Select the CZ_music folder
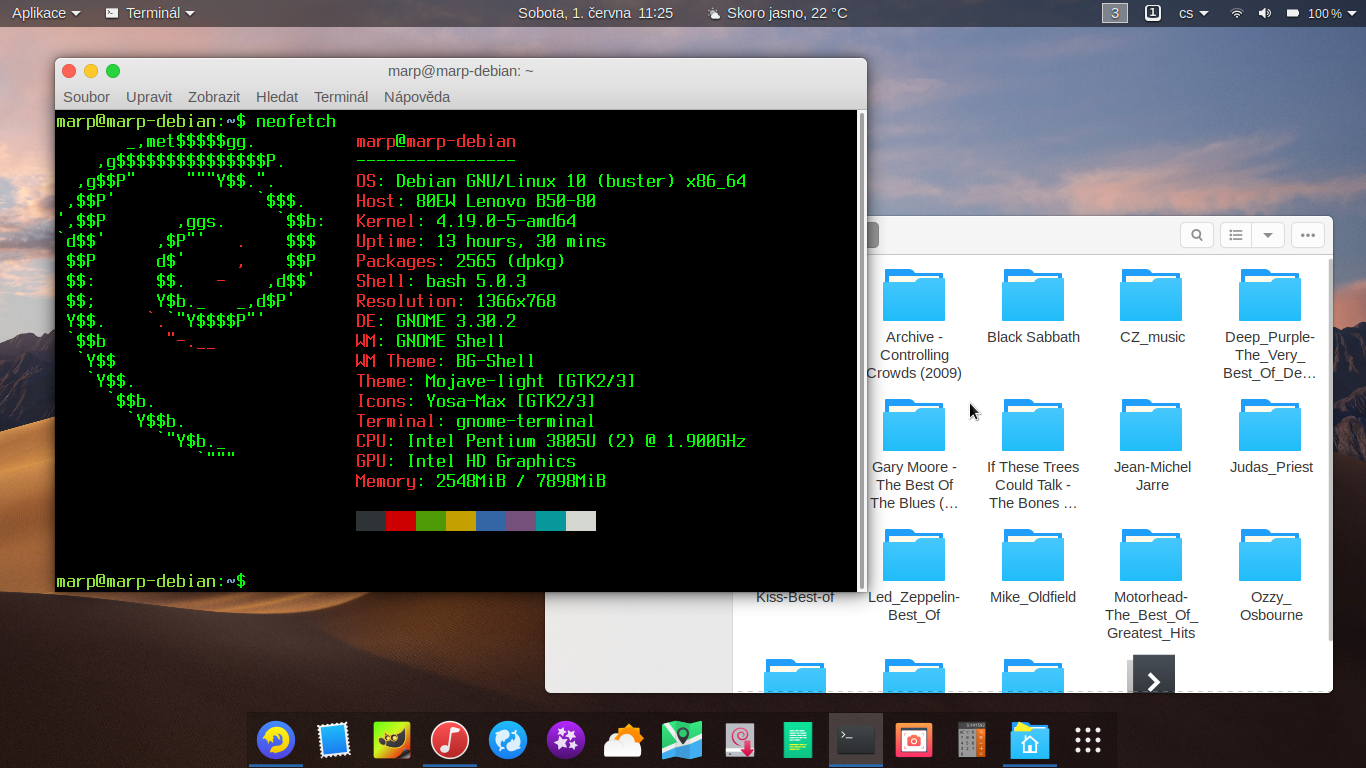 pyautogui.click(x=1152, y=306)
